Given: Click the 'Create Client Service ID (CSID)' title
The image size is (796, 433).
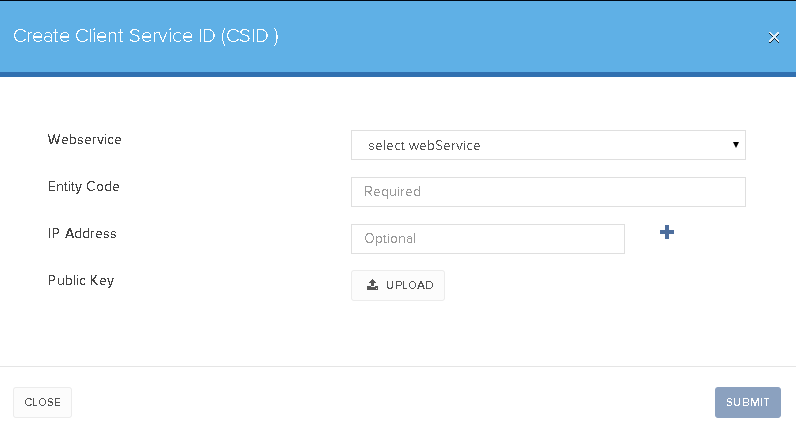Looking at the screenshot, I should click(146, 36).
